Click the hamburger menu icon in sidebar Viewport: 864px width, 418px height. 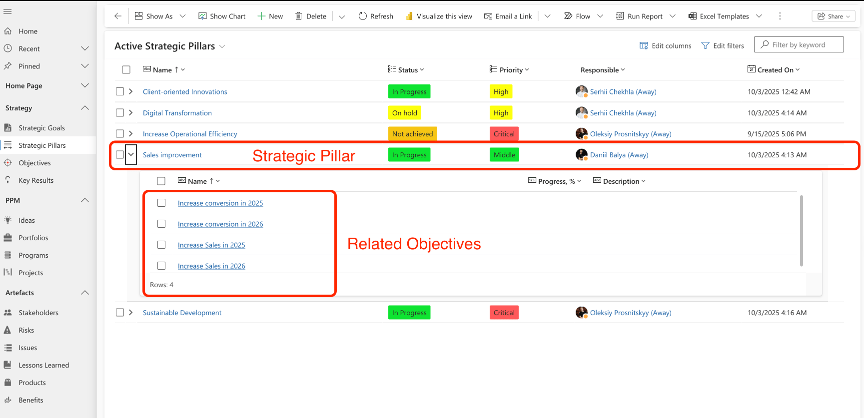[8, 15]
